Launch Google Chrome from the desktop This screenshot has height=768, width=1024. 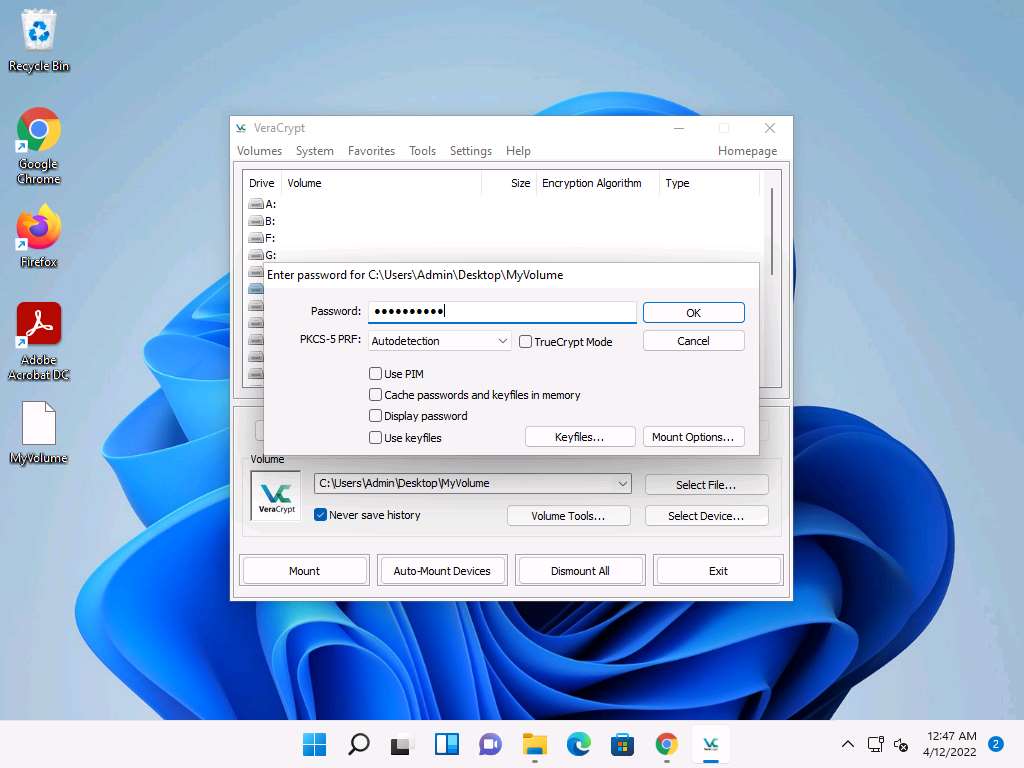pos(39,131)
